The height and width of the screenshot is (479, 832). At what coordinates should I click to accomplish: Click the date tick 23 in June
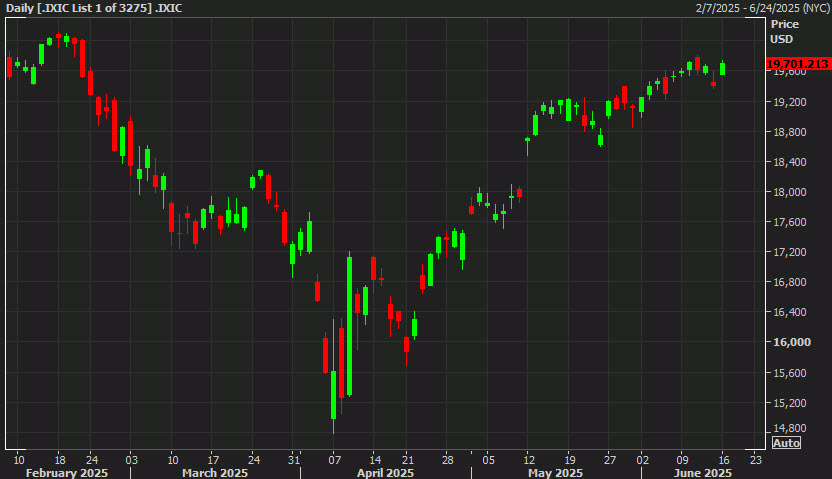tap(756, 460)
